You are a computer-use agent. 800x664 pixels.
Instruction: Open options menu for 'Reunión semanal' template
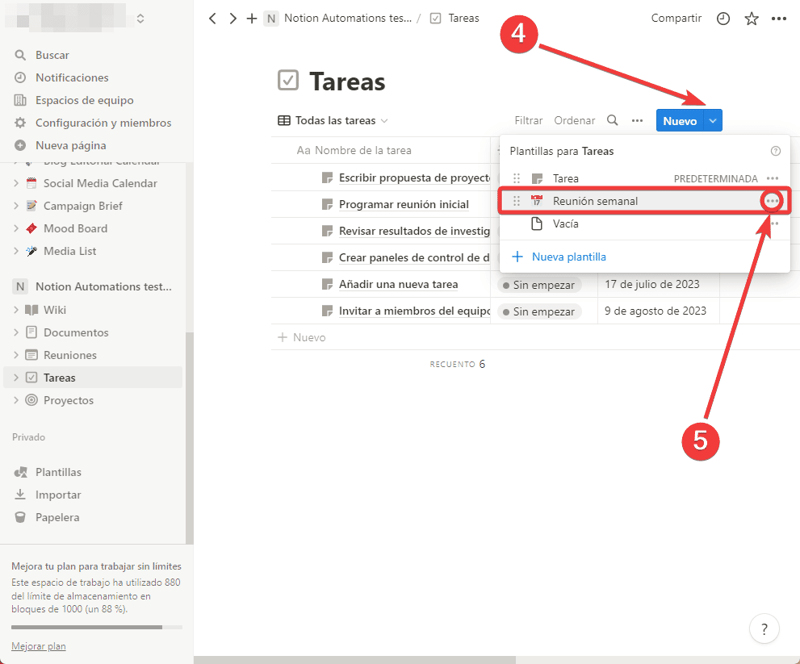click(772, 201)
